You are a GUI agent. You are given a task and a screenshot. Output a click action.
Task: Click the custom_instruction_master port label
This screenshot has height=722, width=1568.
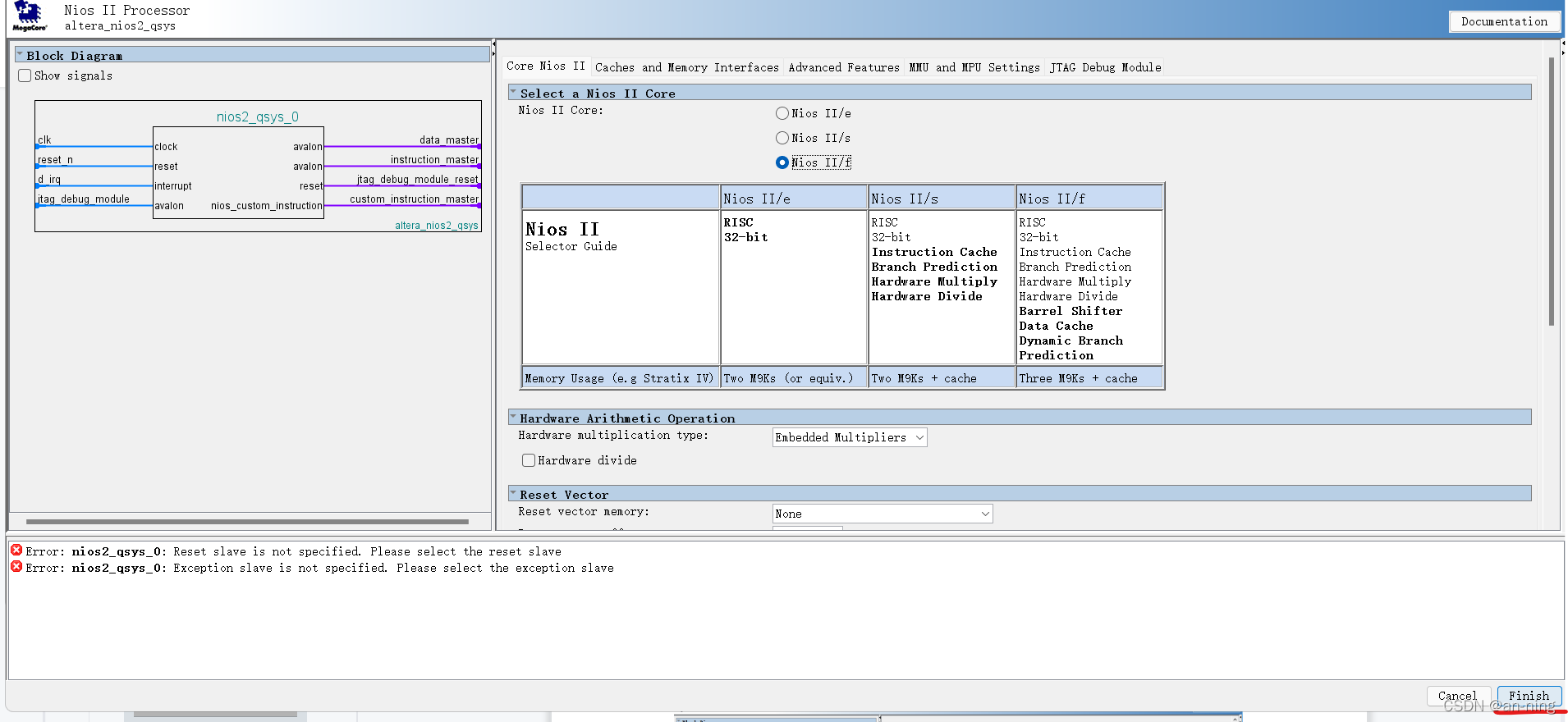coord(415,199)
